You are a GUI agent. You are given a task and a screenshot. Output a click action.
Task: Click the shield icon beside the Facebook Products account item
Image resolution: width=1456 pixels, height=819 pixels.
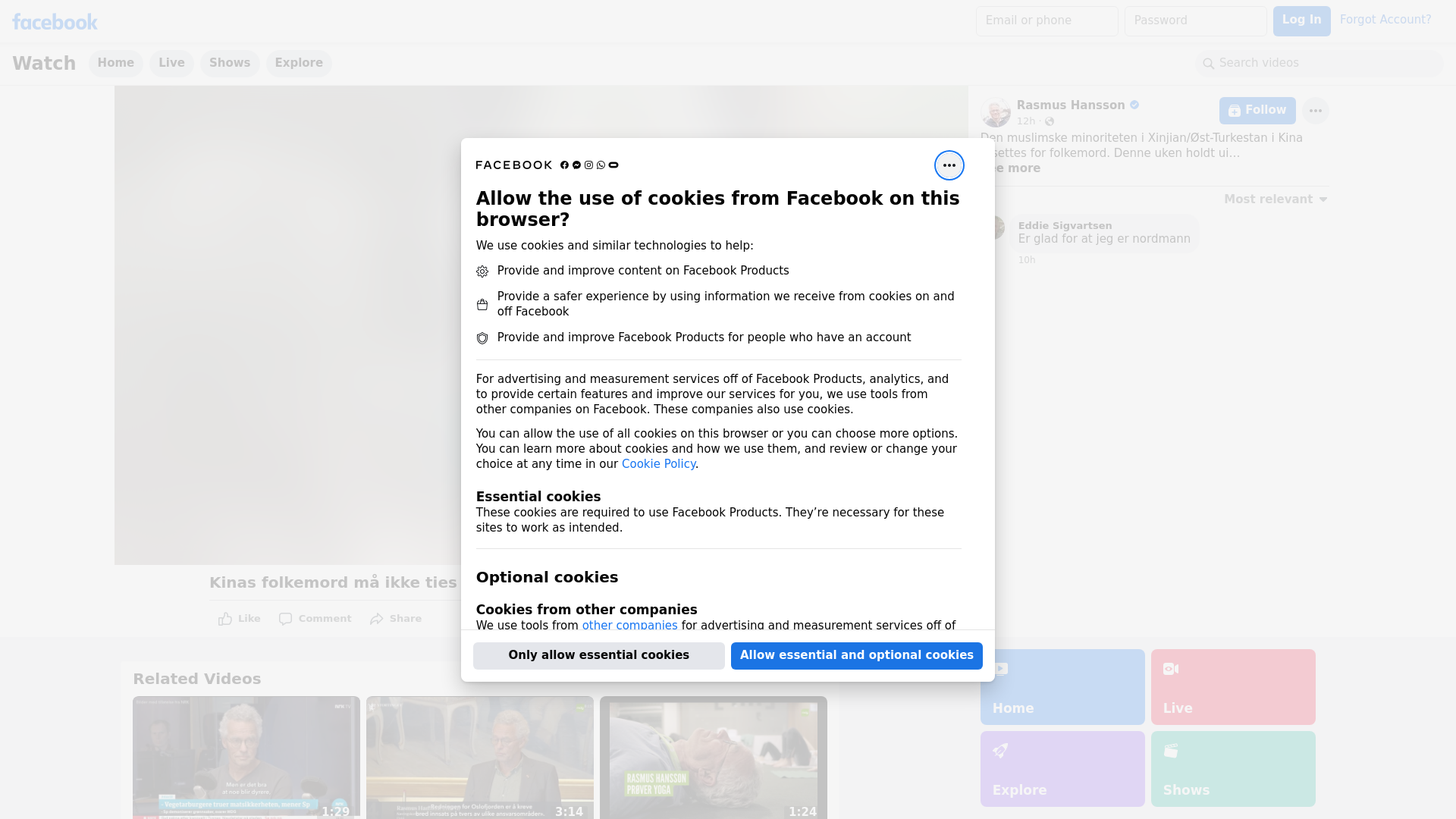pos(482,338)
